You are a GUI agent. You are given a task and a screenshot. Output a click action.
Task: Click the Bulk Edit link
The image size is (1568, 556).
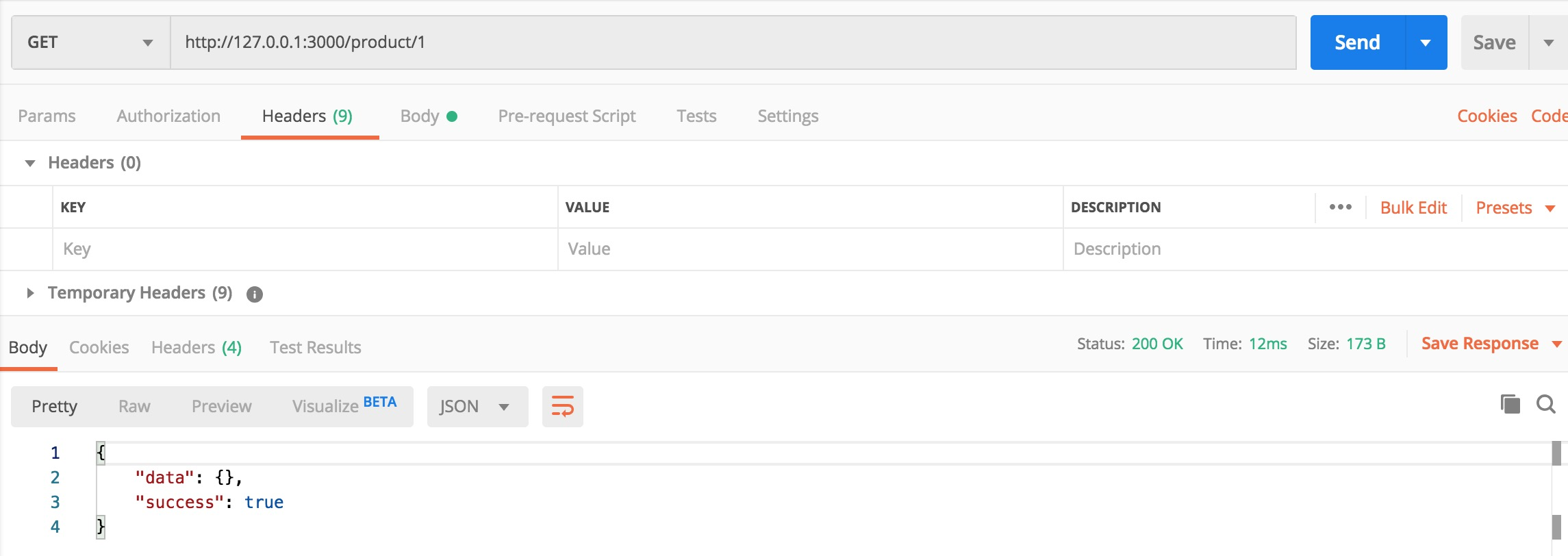[x=1413, y=208]
